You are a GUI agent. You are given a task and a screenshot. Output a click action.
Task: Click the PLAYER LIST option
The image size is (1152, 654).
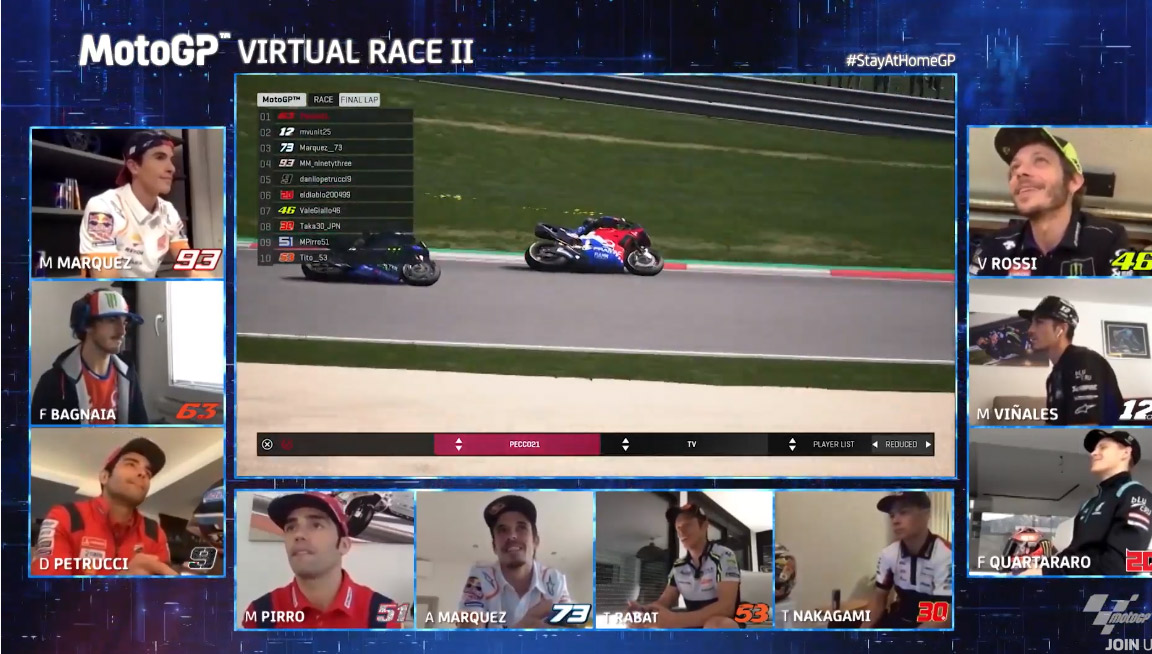pyautogui.click(x=833, y=444)
